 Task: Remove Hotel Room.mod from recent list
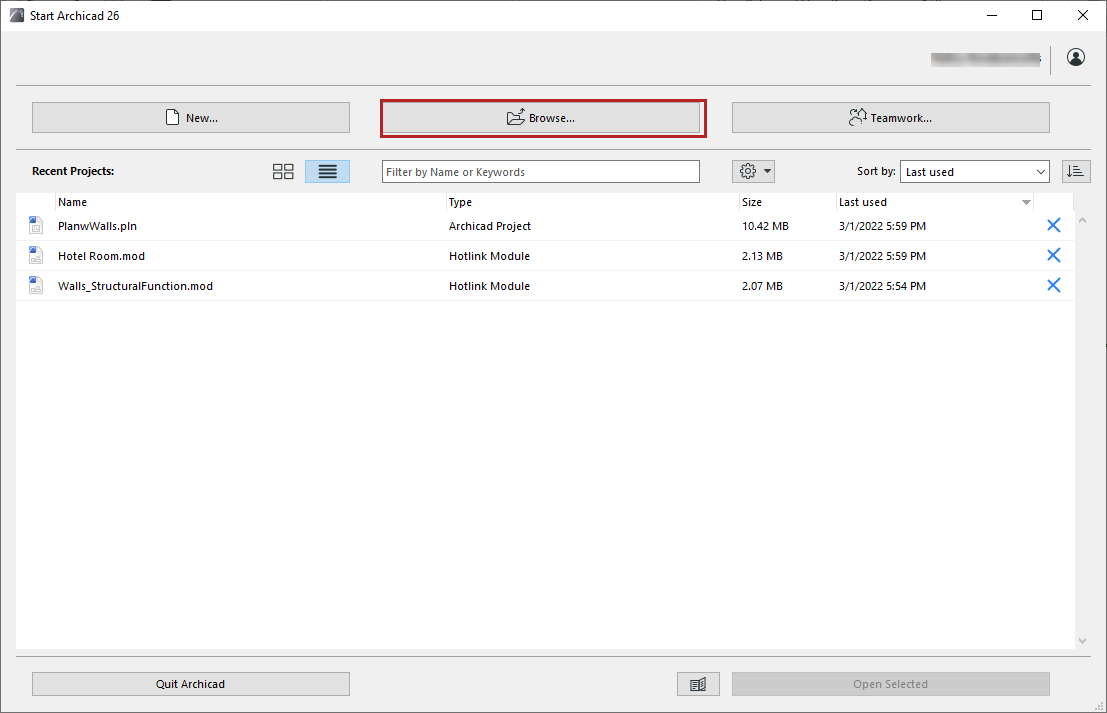1053,255
